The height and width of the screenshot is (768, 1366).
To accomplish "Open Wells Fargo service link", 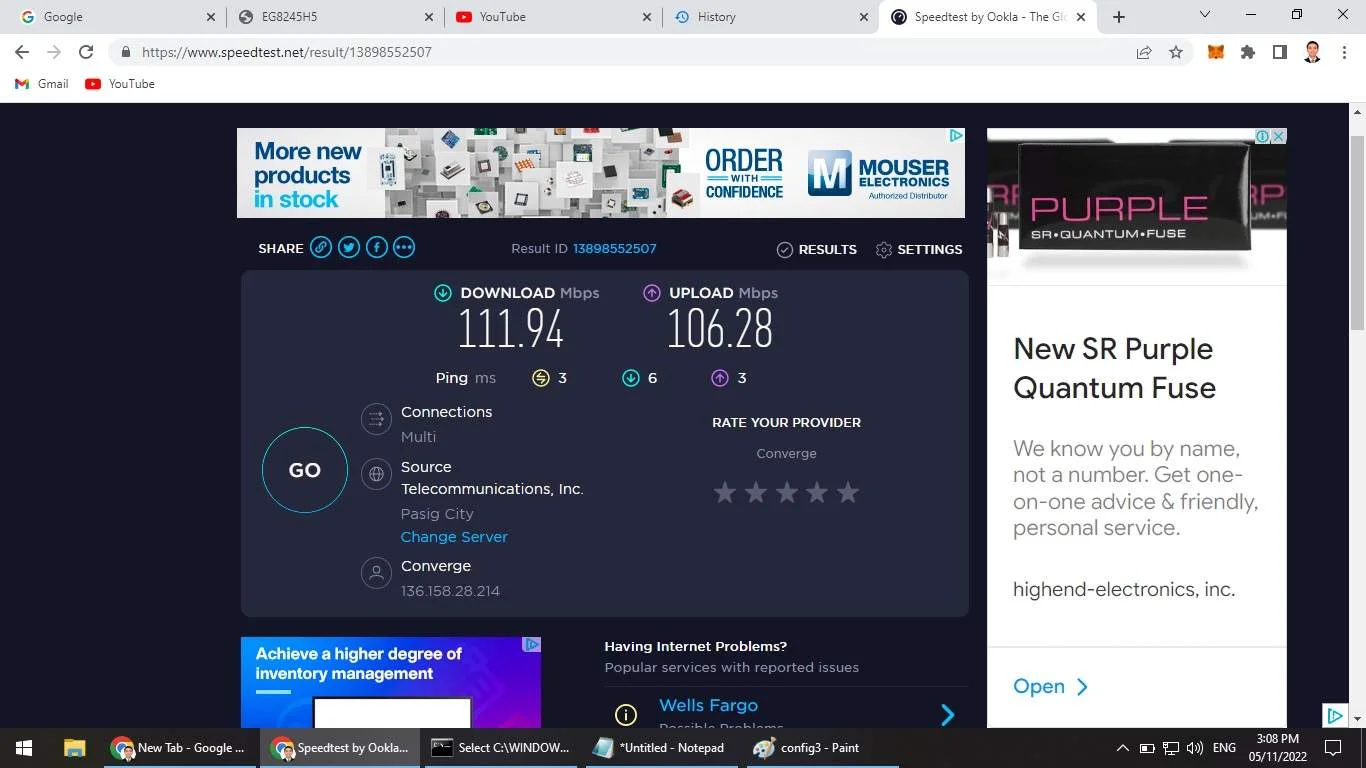I will coord(708,705).
